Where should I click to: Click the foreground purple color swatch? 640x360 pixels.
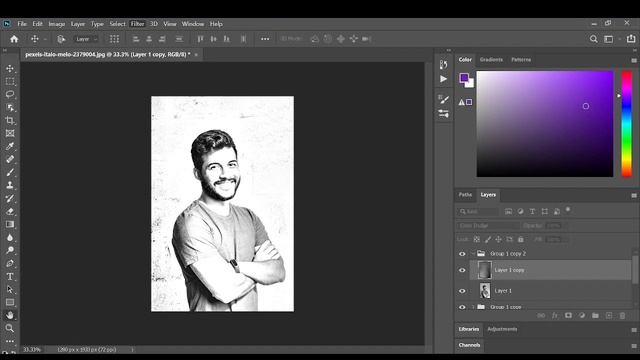tap(464, 78)
